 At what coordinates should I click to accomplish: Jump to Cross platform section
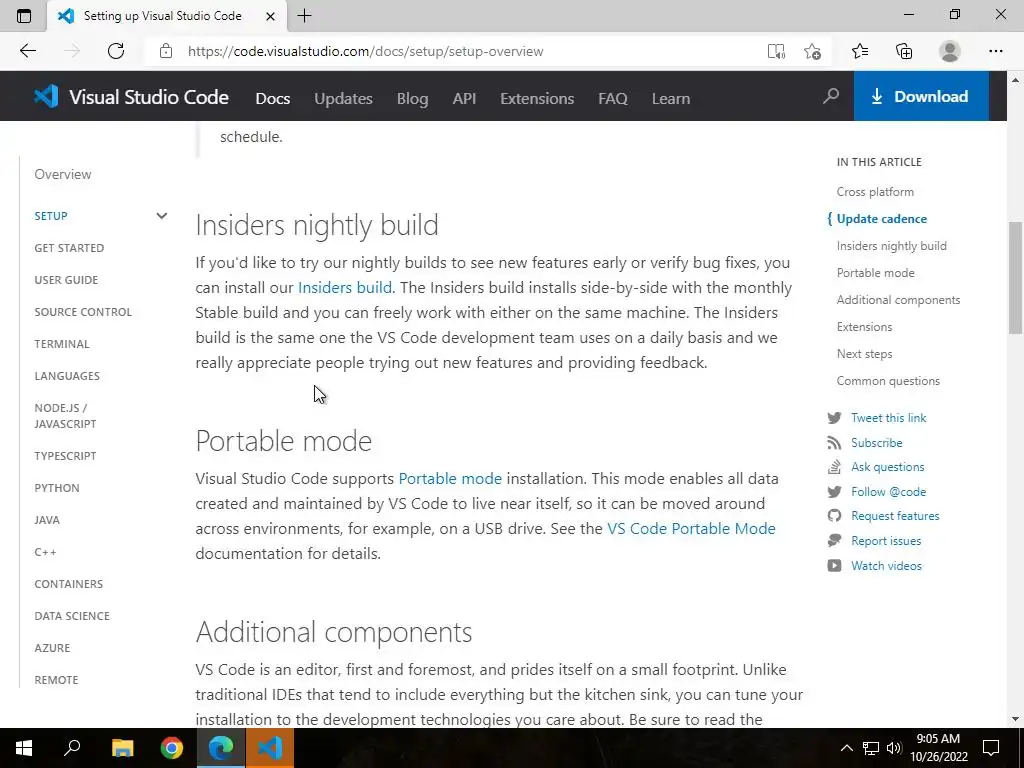(875, 192)
